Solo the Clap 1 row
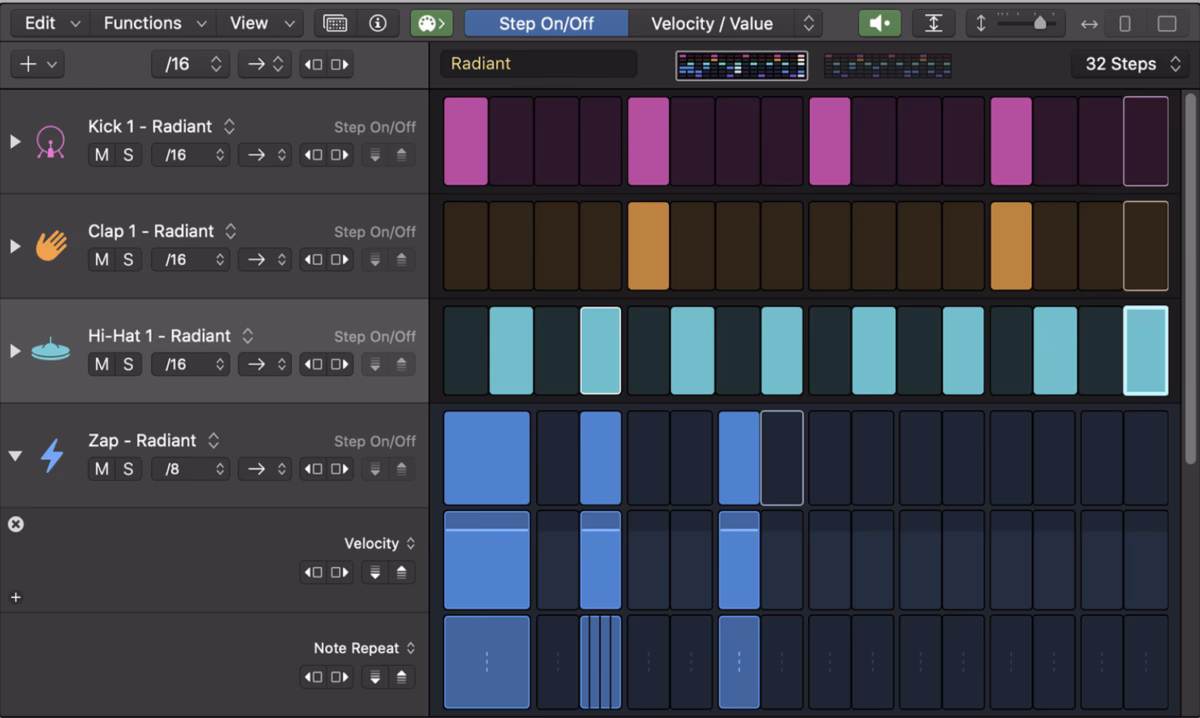1200x718 pixels. [128, 259]
